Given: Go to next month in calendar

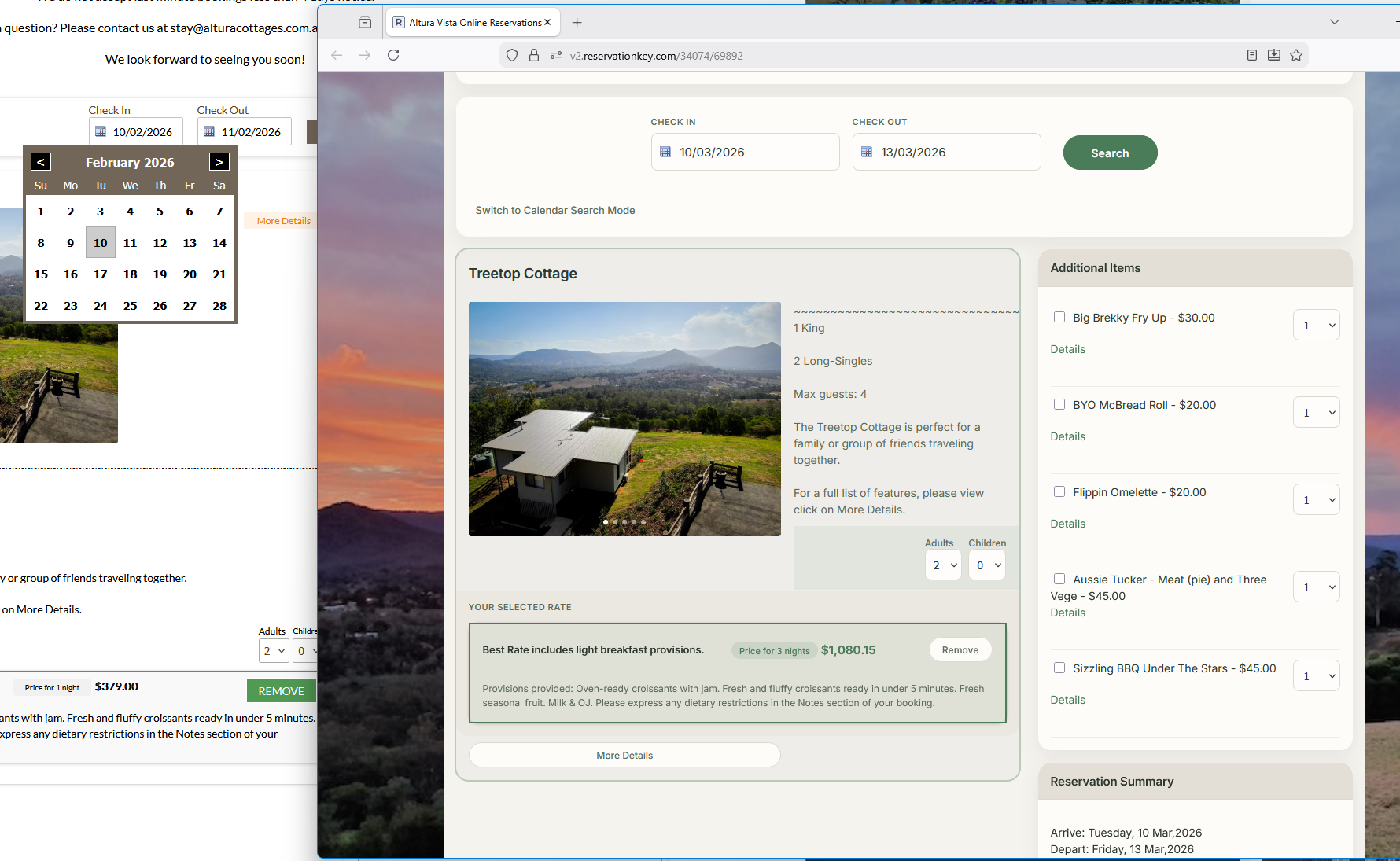Looking at the screenshot, I should tap(219, 162).
